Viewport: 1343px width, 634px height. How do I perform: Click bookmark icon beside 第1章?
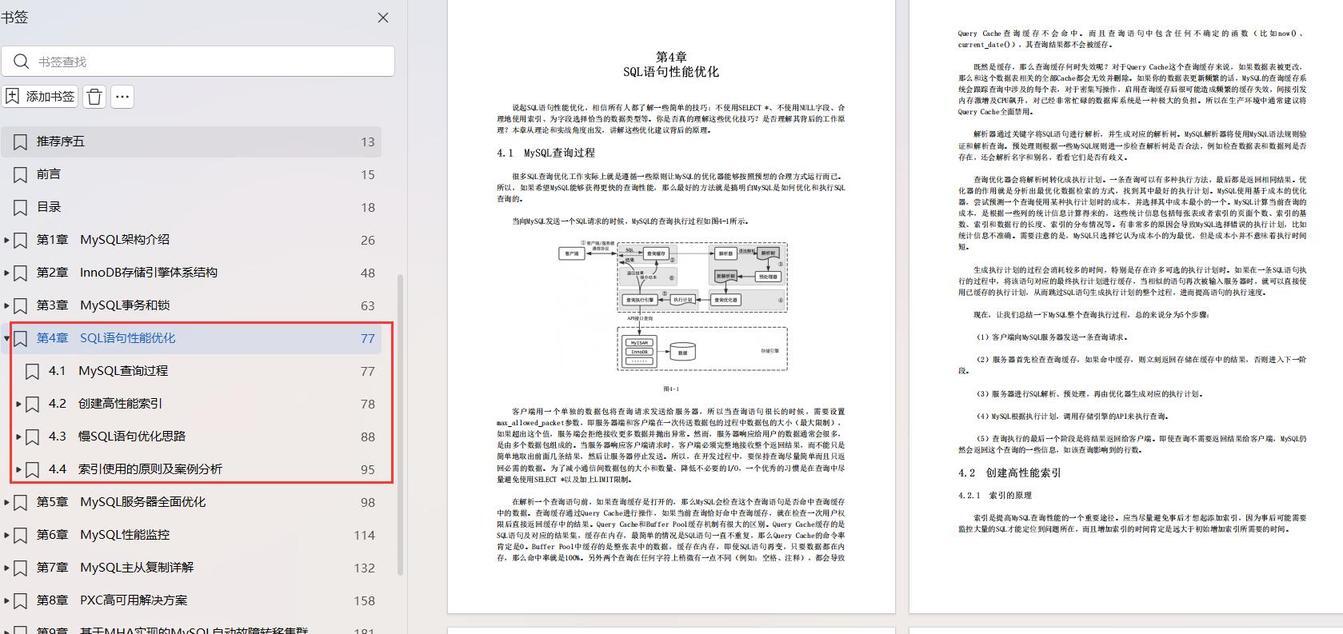point(20,240)
